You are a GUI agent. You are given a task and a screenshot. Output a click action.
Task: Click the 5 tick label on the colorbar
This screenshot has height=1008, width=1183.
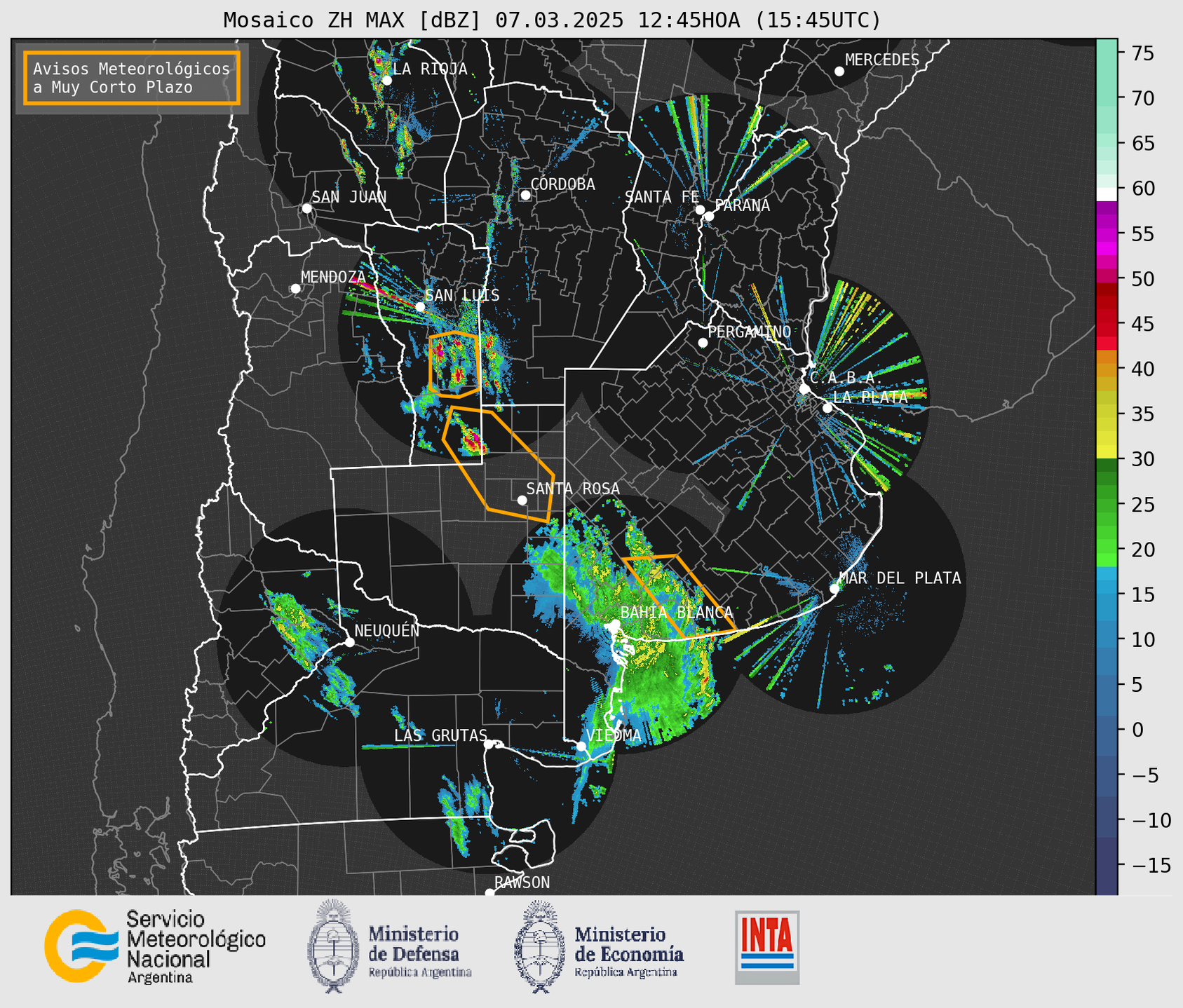click(1139, 685)
